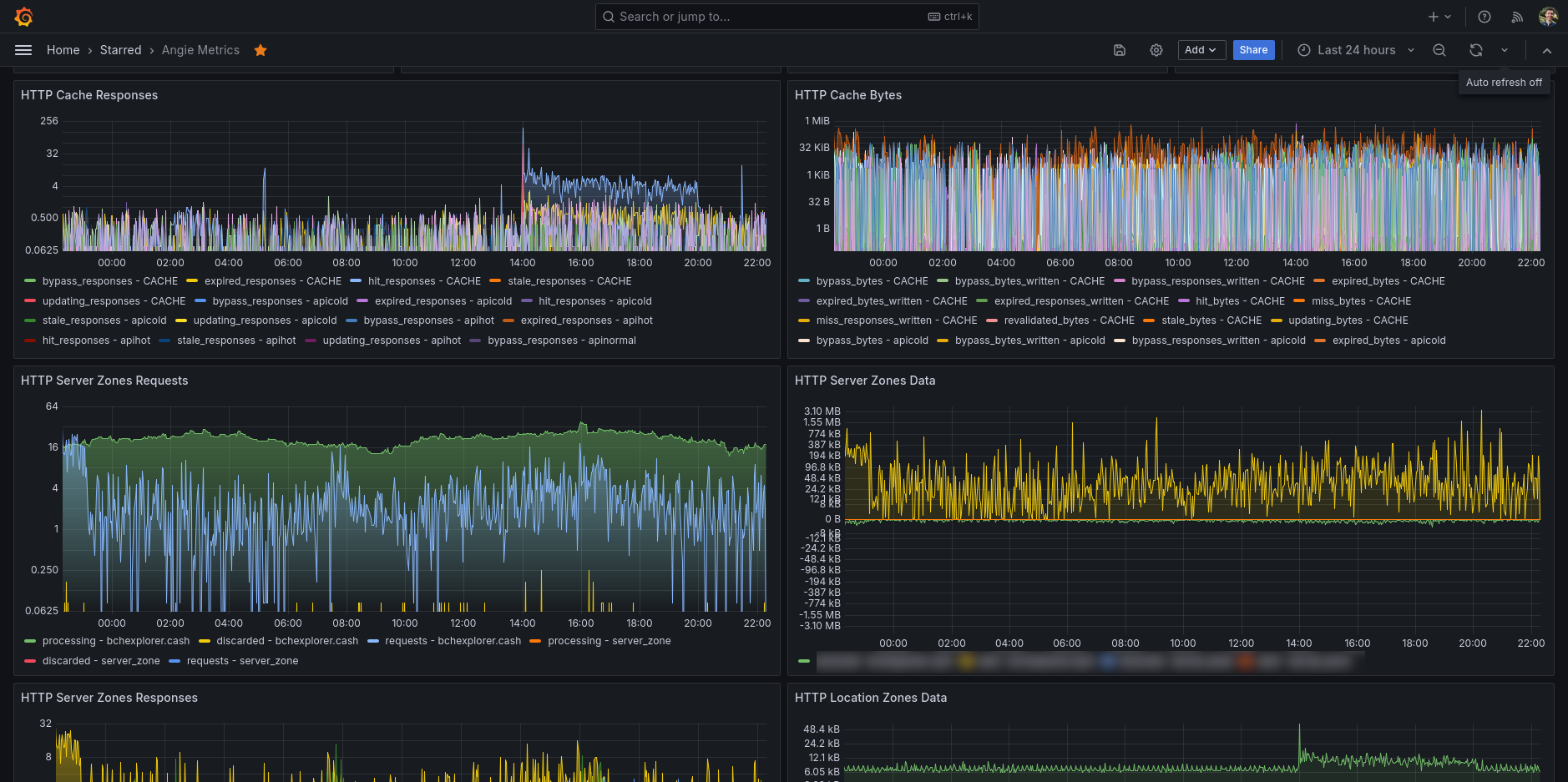This screenshot has height=782, width=1568.
Task: Open dashboard settings gear icon
Action: (1156, 50)
